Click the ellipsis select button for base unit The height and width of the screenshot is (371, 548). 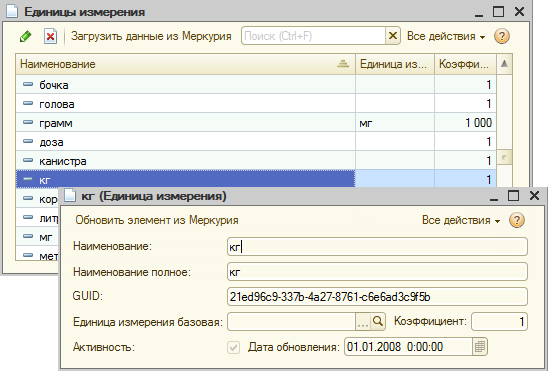[x=363, y=321]
